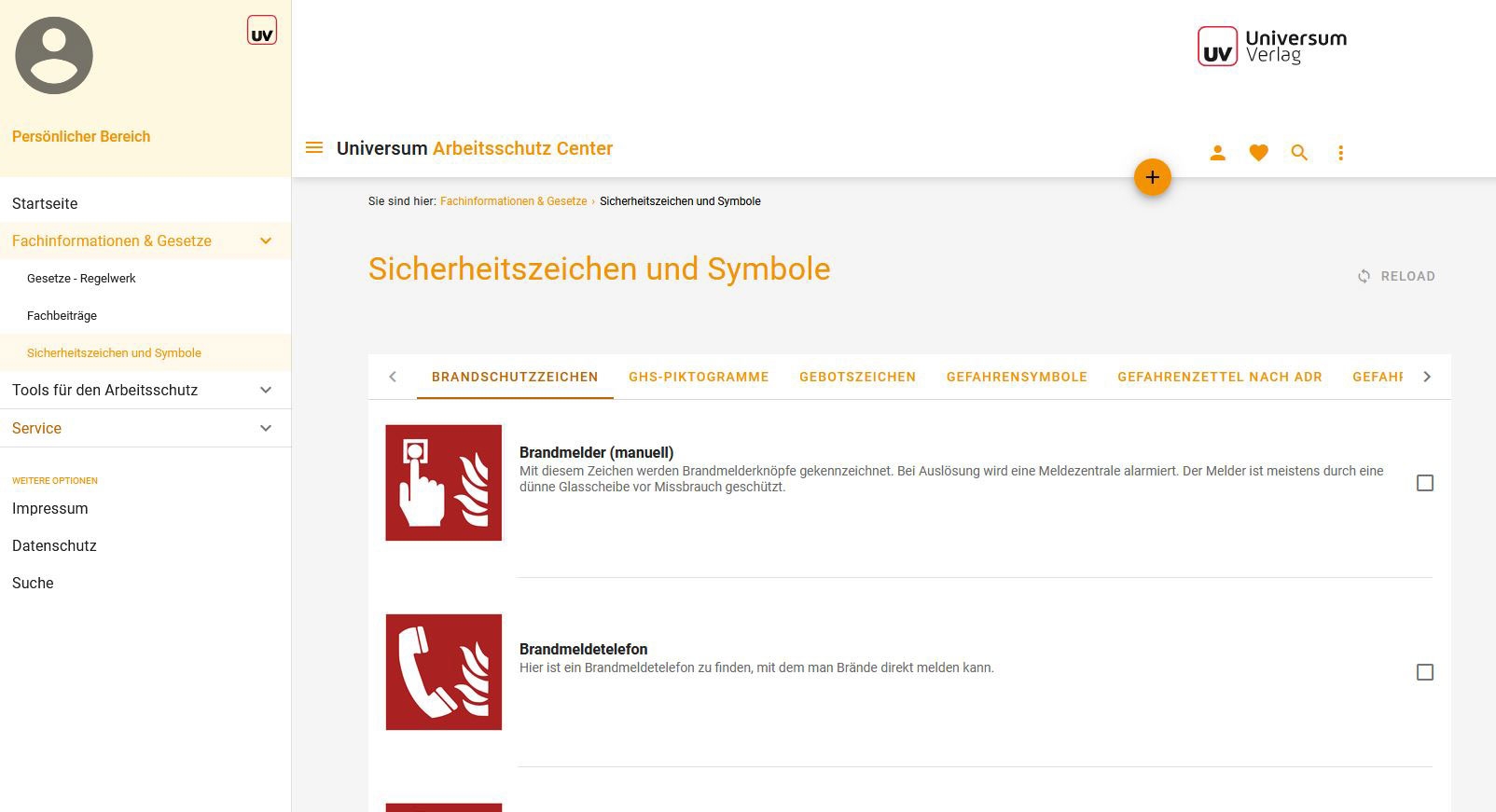Tick the Brandmelder (manuell) checkbox
This screenshot has width=1496, height=812.
[1425, 483]
